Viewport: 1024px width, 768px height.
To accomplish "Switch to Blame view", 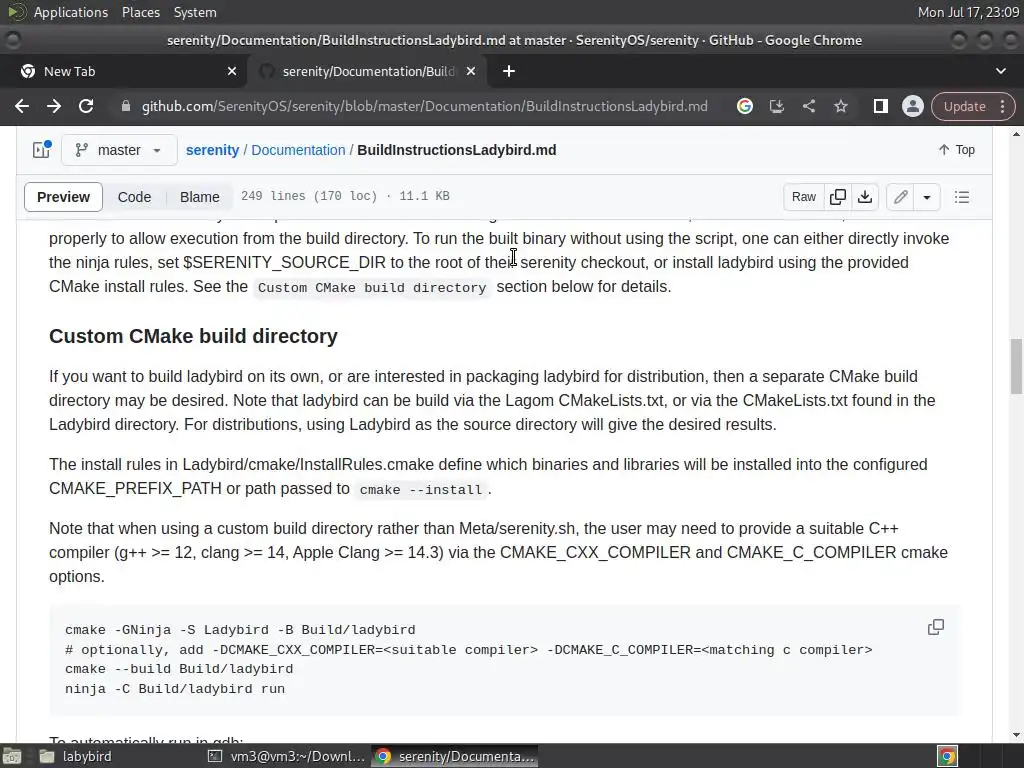I will pos(199,197).
